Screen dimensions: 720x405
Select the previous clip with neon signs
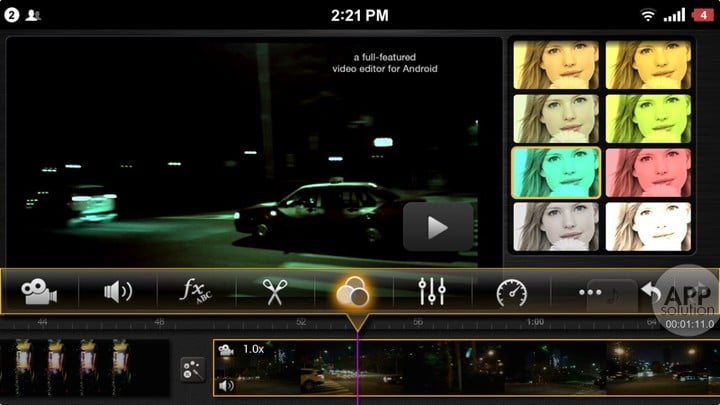(x=84, y=368)
